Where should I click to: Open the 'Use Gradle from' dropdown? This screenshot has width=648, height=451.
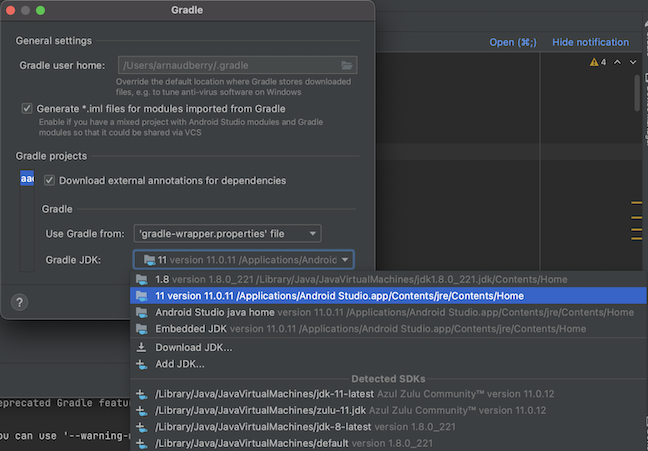coord(227,234)
